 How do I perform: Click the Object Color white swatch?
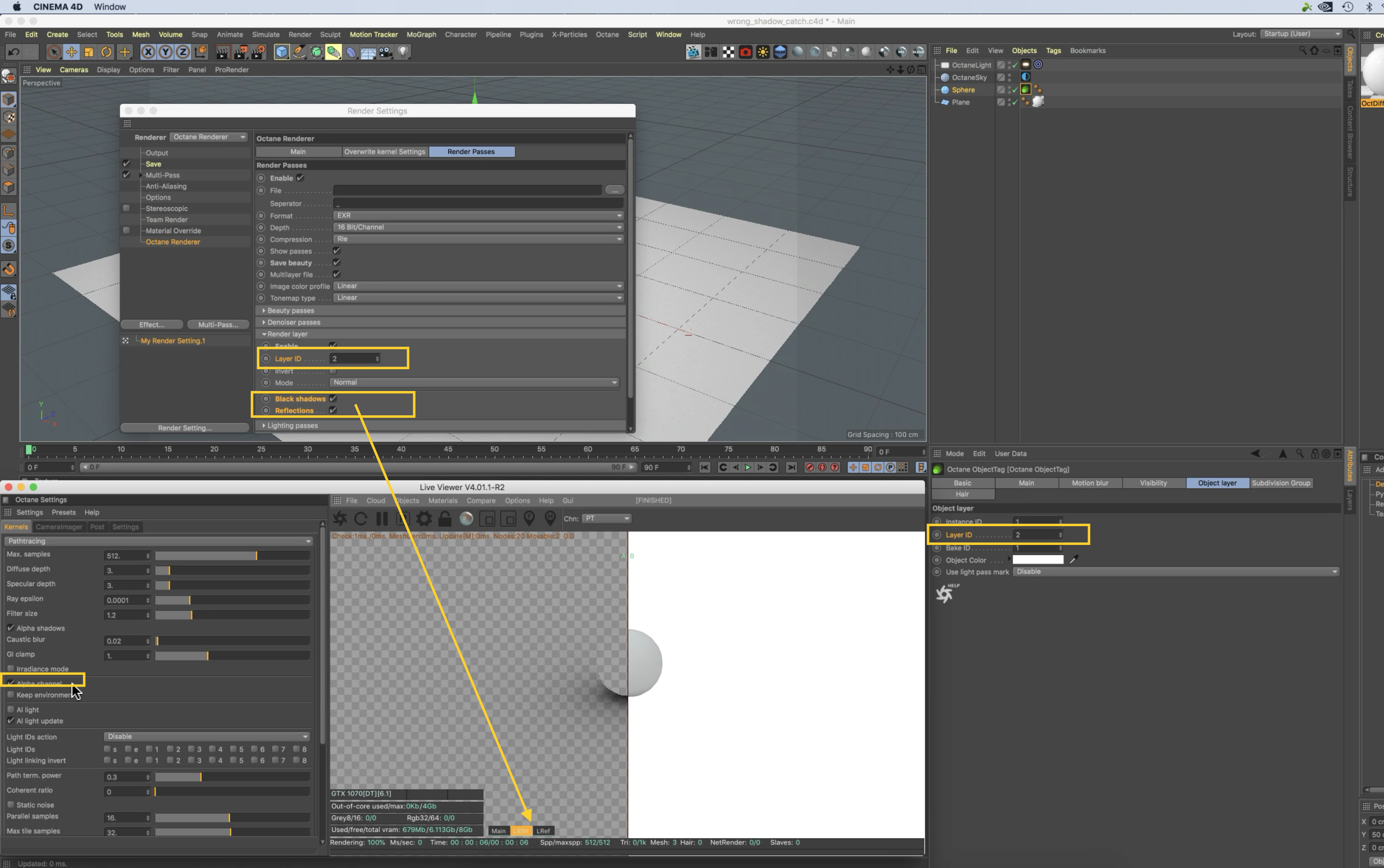(x=1037, y=560)
